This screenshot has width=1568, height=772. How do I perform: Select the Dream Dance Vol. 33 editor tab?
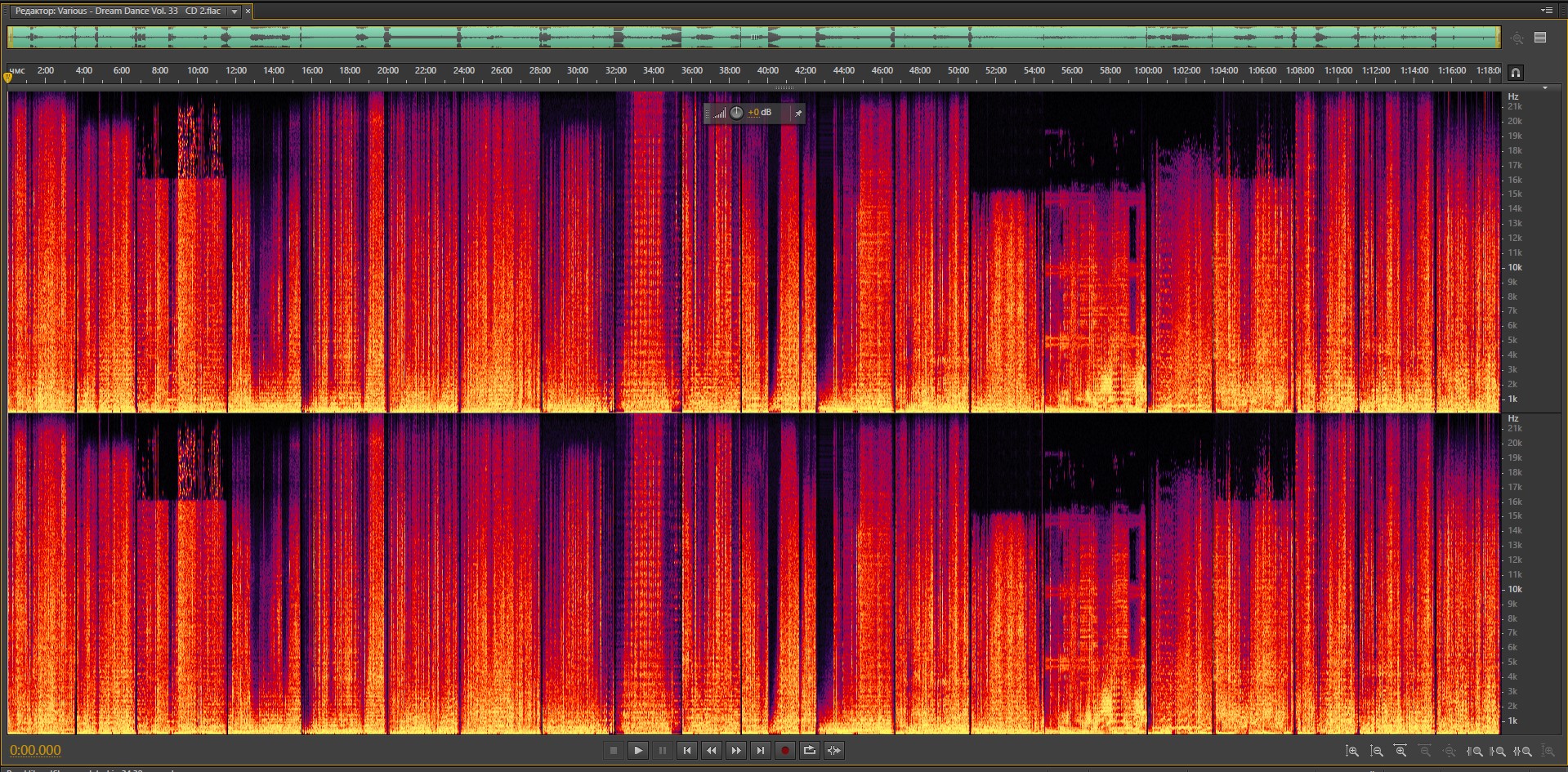(118, 11)
